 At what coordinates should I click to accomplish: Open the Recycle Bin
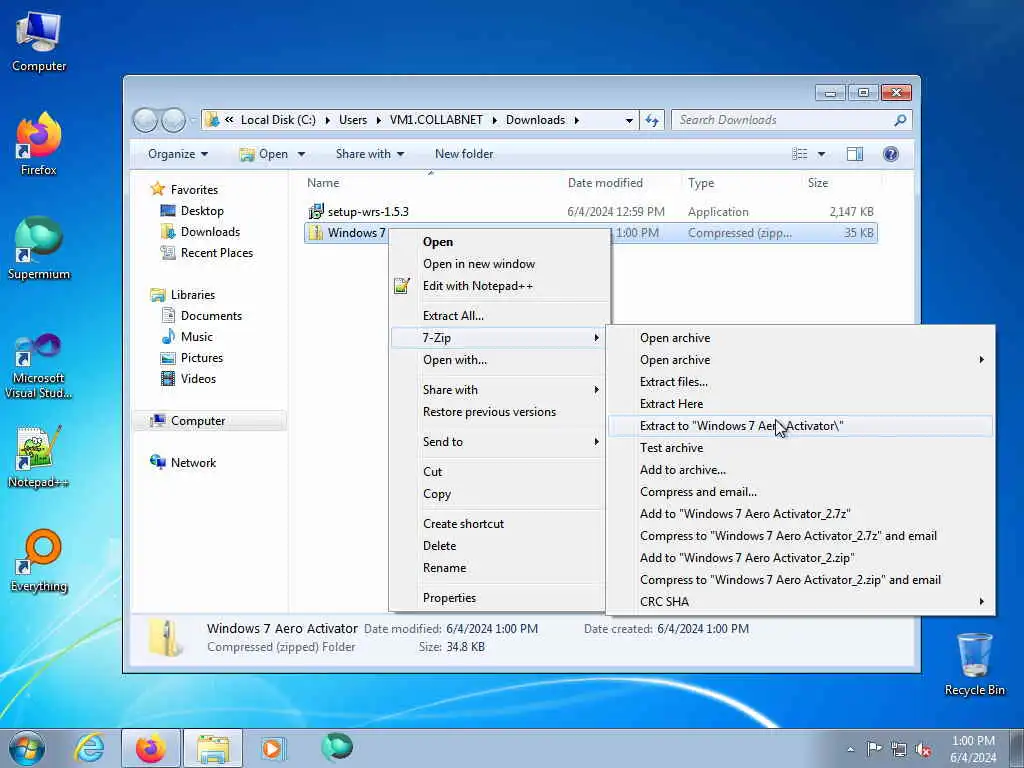pos(974,664)
